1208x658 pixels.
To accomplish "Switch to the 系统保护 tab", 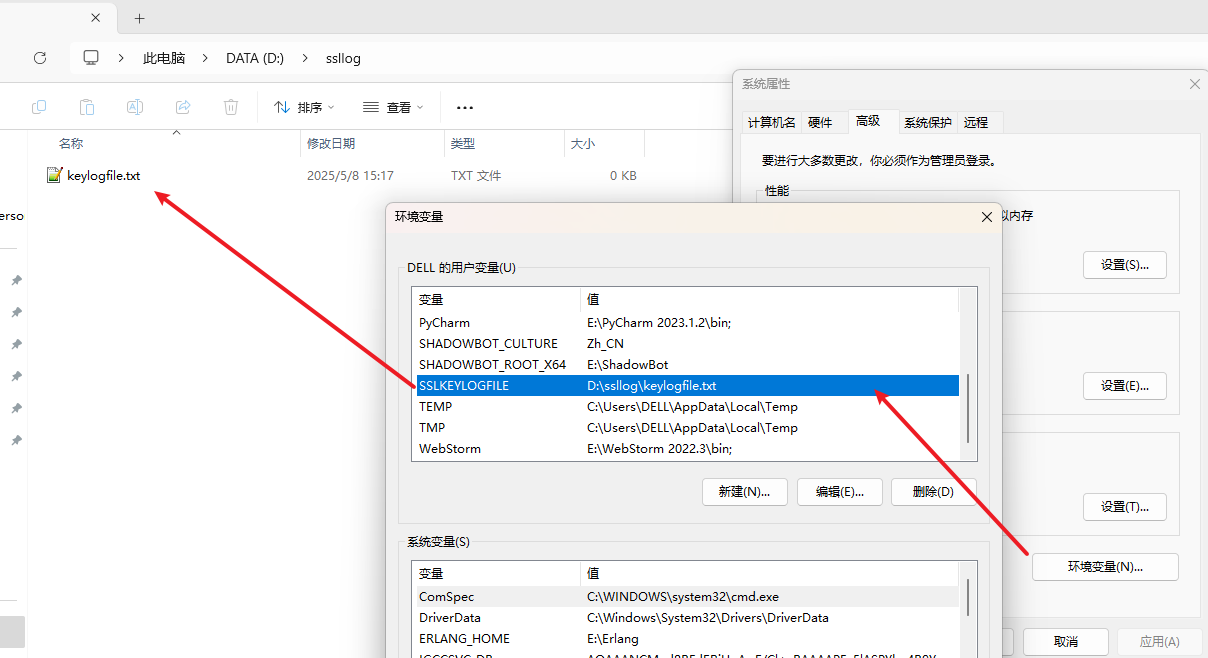I will [x=927, y=122].
